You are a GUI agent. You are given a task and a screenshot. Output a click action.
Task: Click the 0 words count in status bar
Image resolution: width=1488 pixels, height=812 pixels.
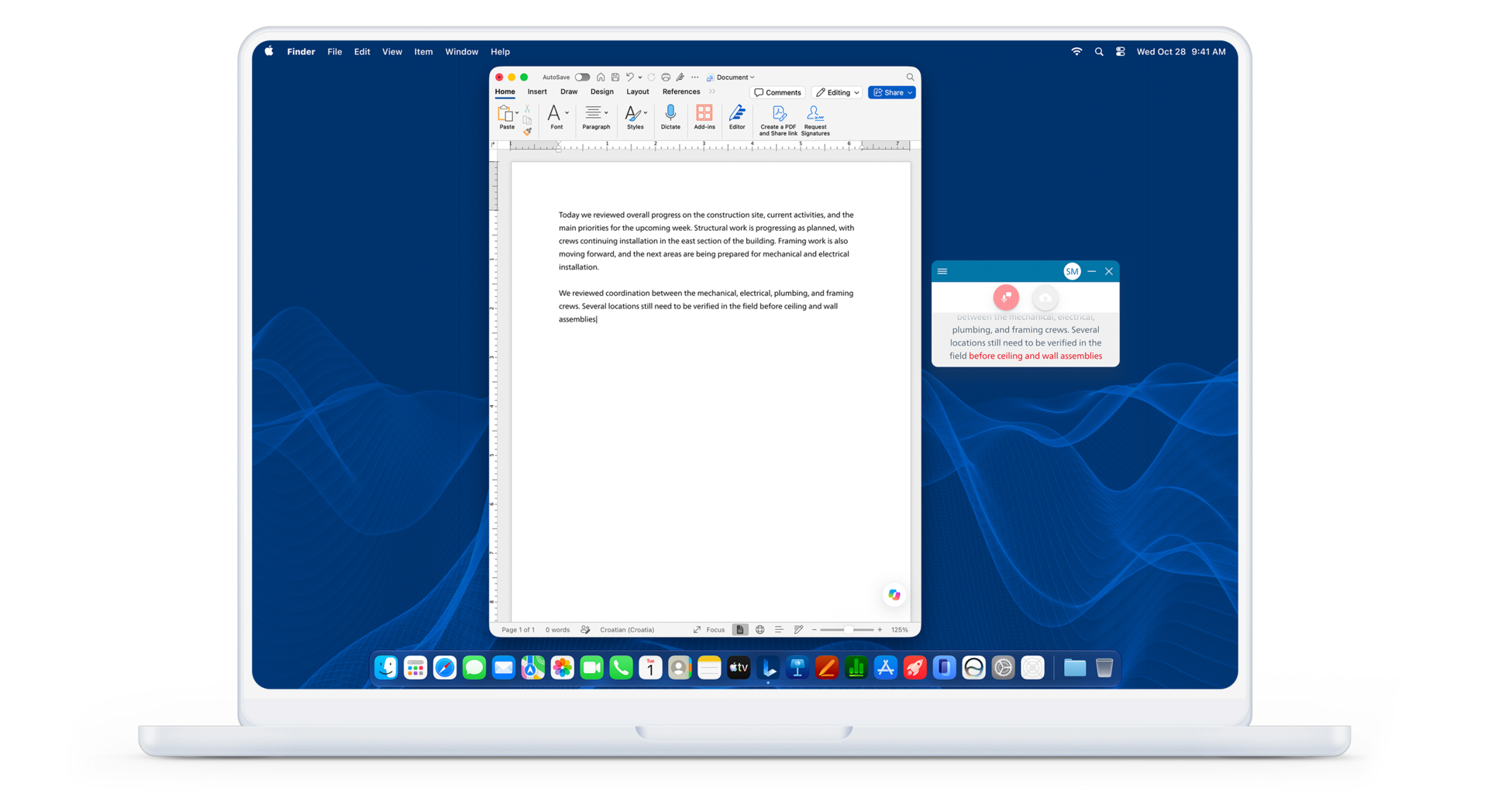pyautogui.click(x=557, y=630)
